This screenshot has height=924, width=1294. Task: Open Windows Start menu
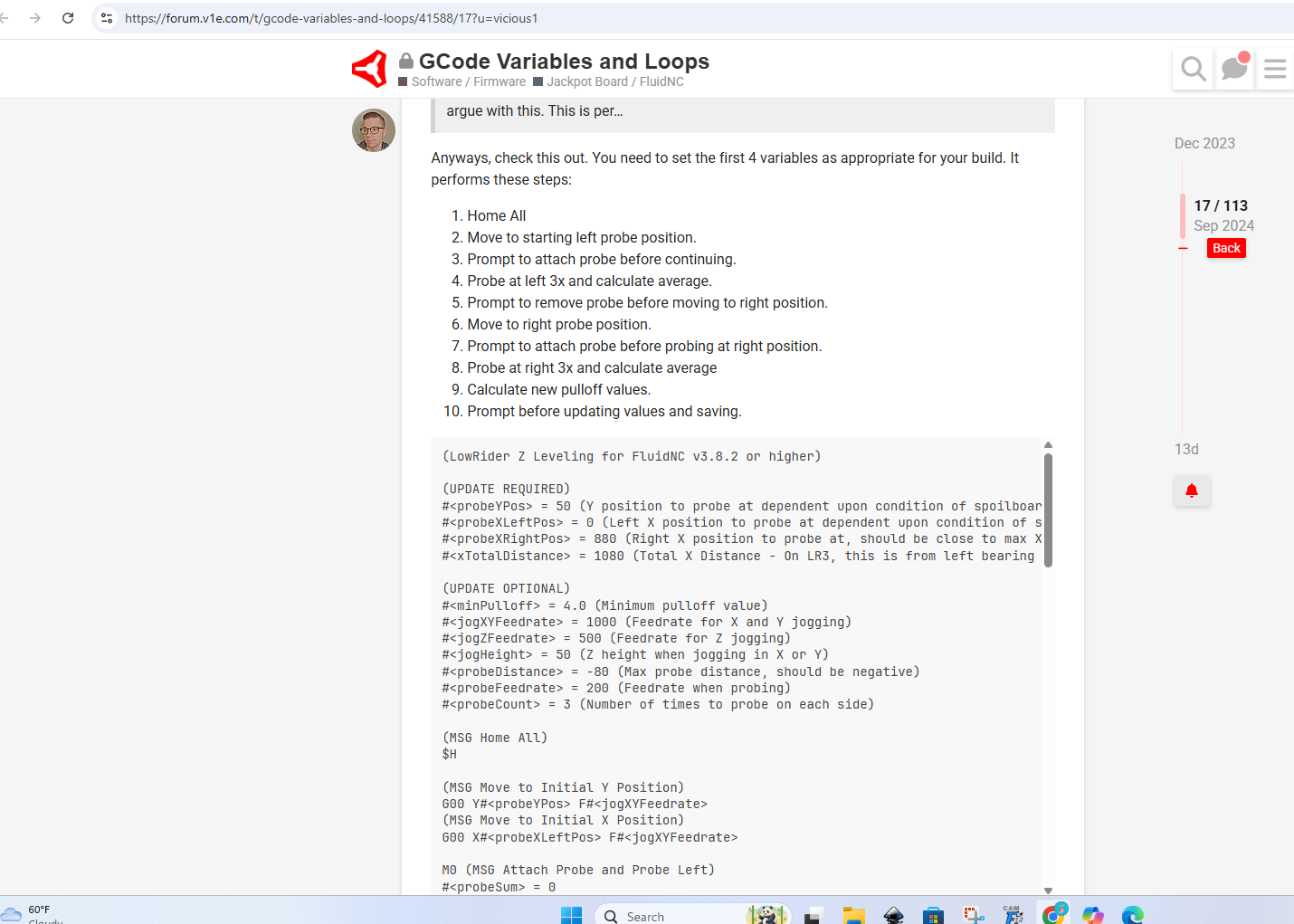point(571,915)
